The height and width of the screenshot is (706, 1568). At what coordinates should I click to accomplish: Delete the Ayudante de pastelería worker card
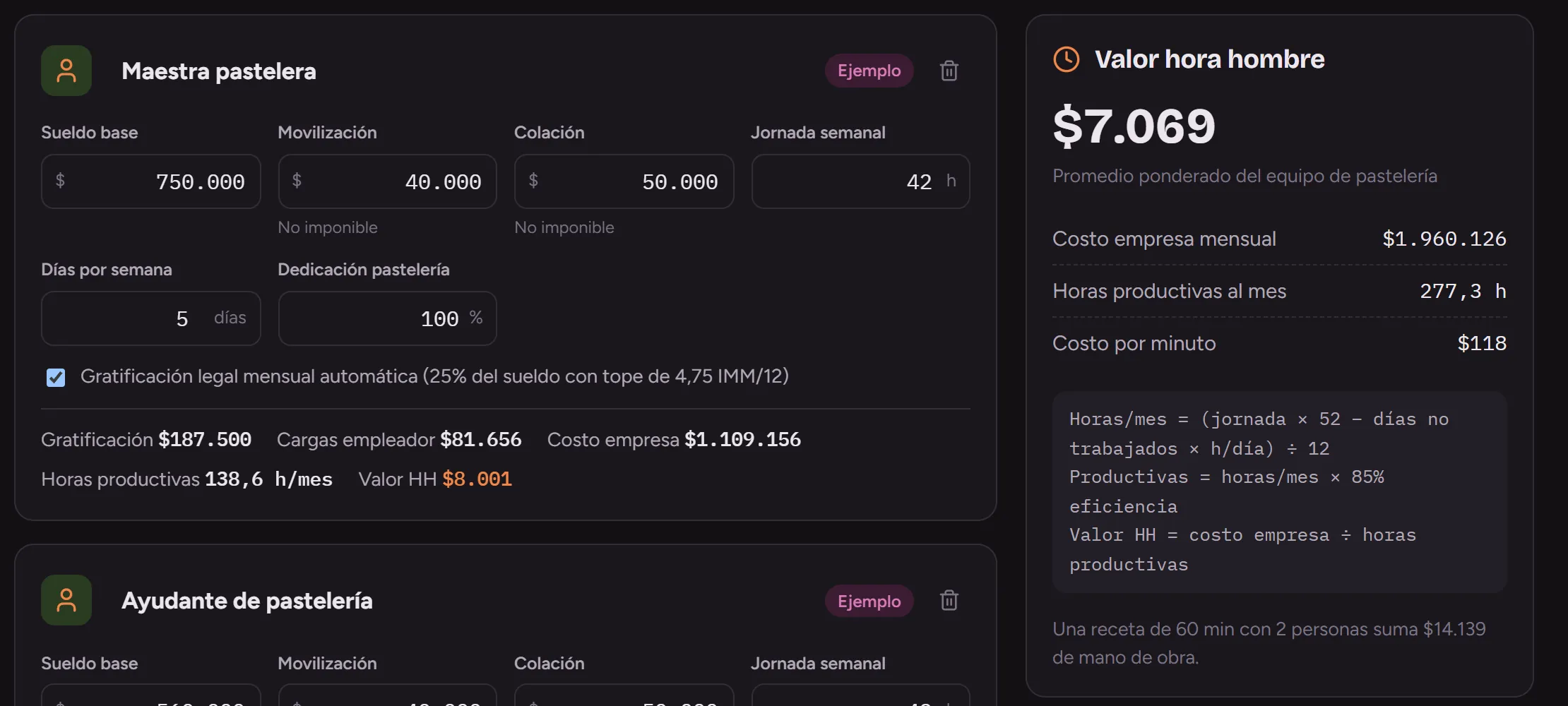pos(949,600)
